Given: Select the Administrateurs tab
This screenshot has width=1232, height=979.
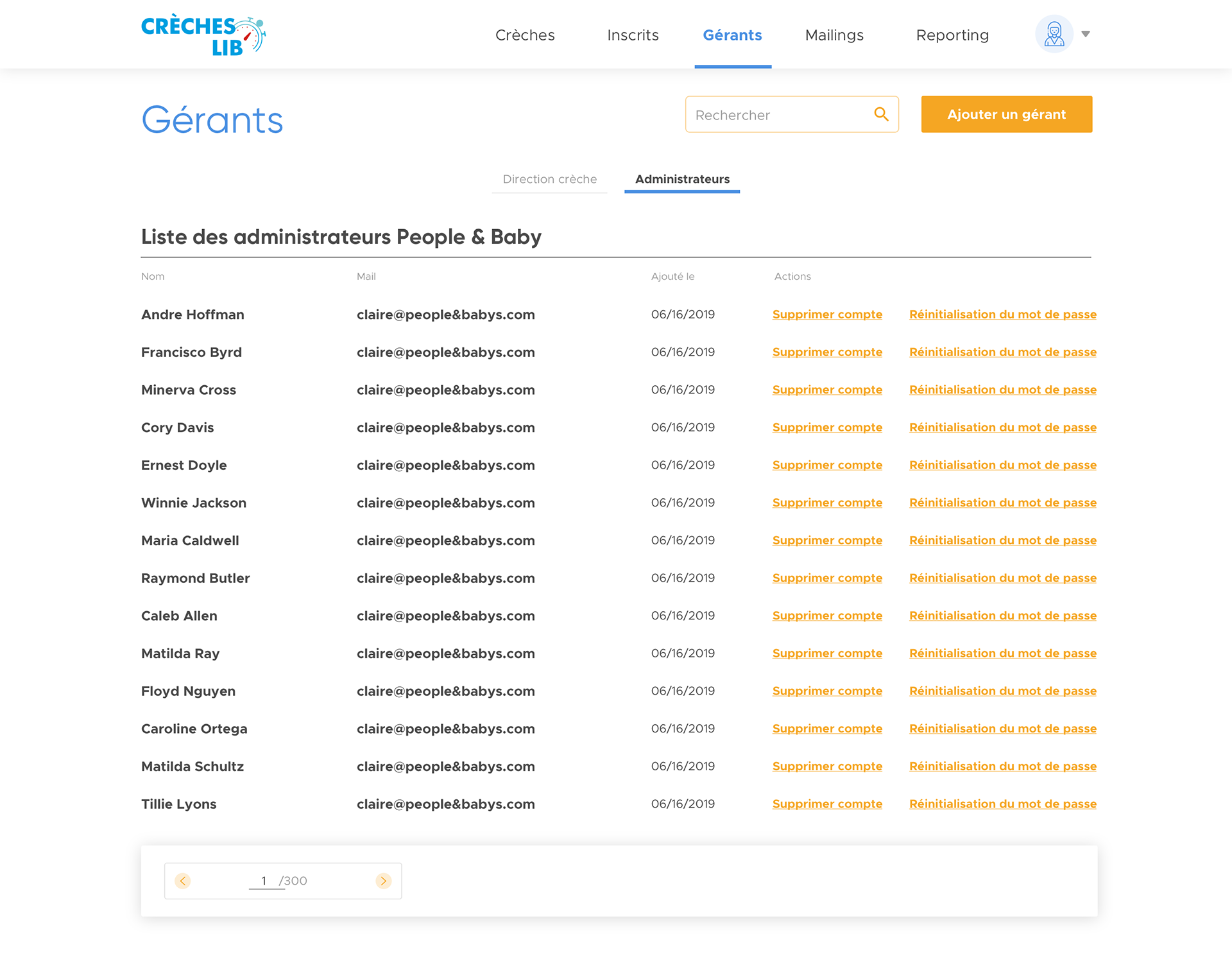Looking at the screenshot, I should click(x=682, y=179).
